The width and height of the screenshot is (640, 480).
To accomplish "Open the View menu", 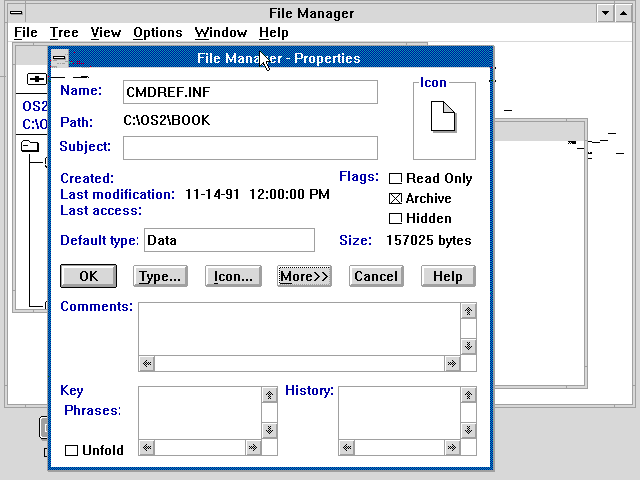I will click(x=106, y=32).
